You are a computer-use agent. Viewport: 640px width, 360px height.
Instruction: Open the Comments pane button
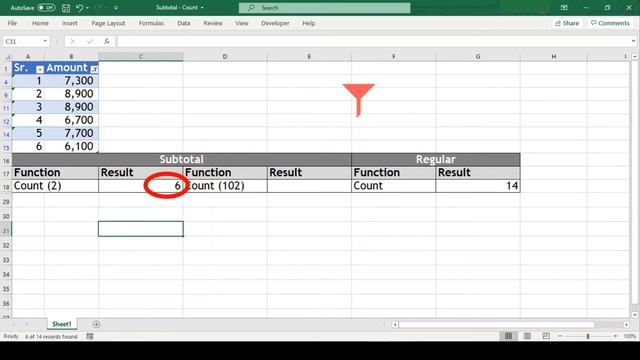pos(610,23)
